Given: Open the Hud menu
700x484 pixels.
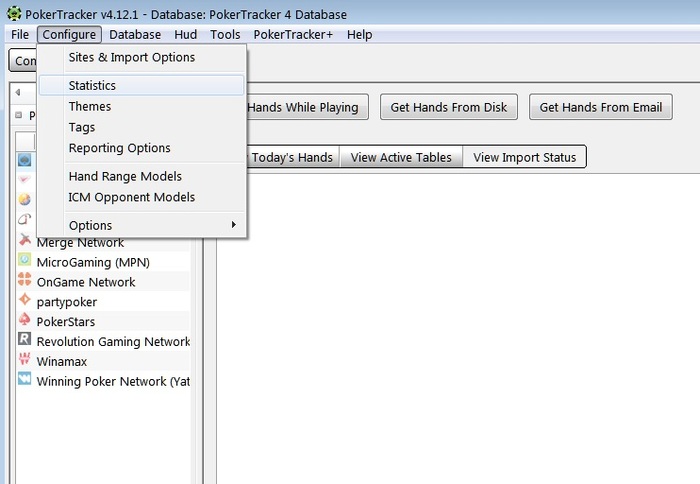Looking at the screenshot, I should pos(186,34).
